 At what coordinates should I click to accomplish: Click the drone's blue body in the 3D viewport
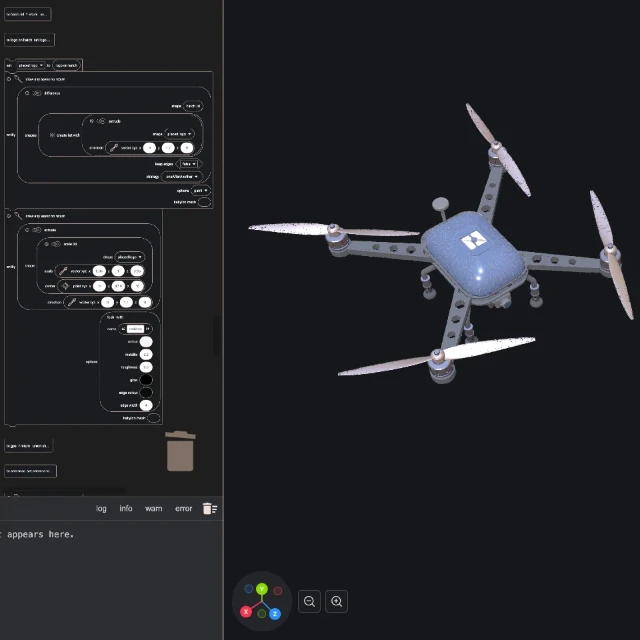coord(476,256)
